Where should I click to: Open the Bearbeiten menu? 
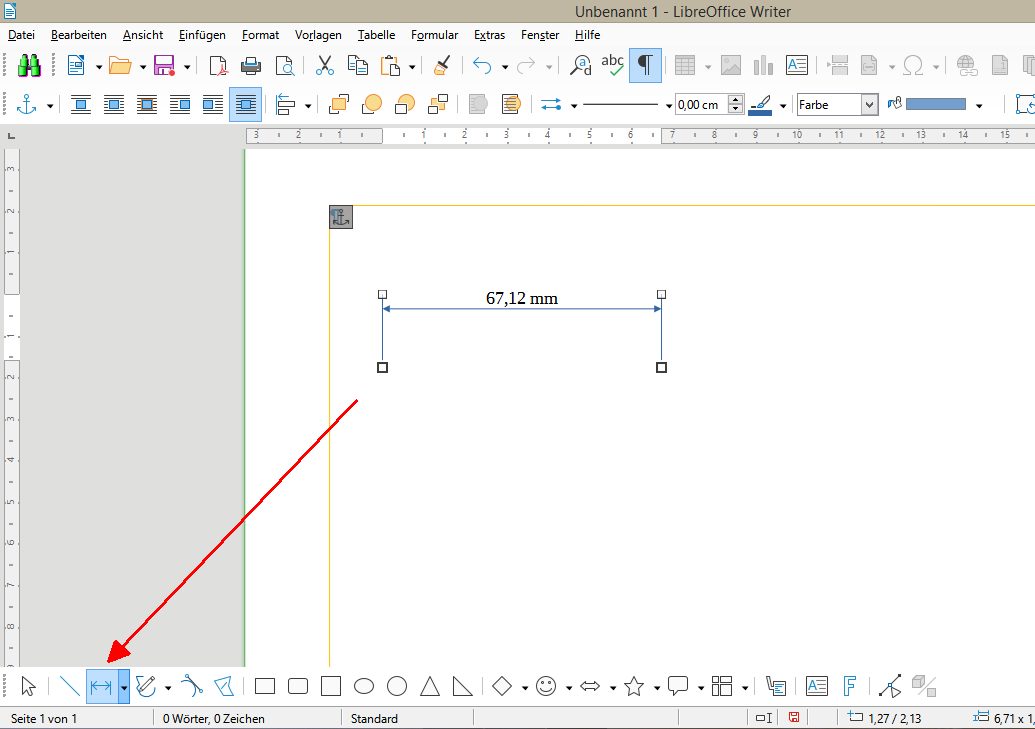pos(79,35)
